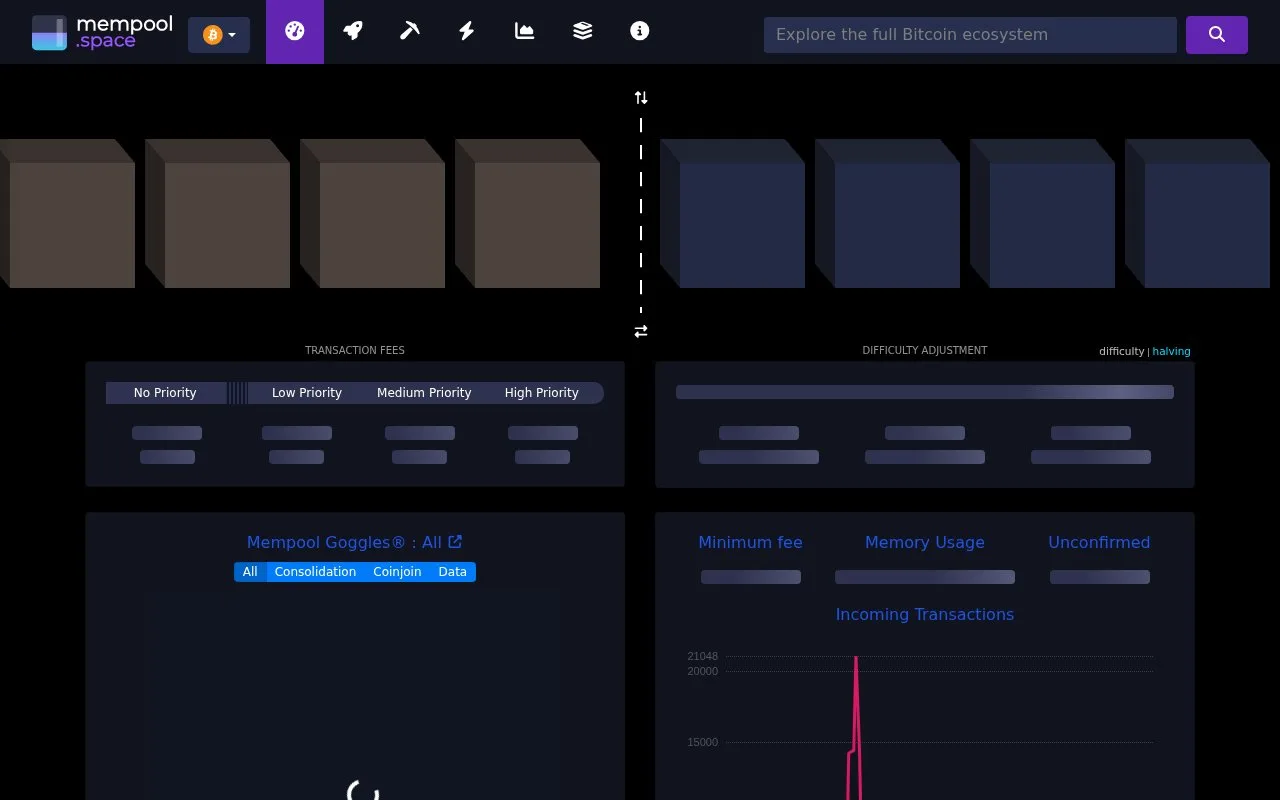
Task: Click the purple search magnifier button
Action: click(1217, 35)
